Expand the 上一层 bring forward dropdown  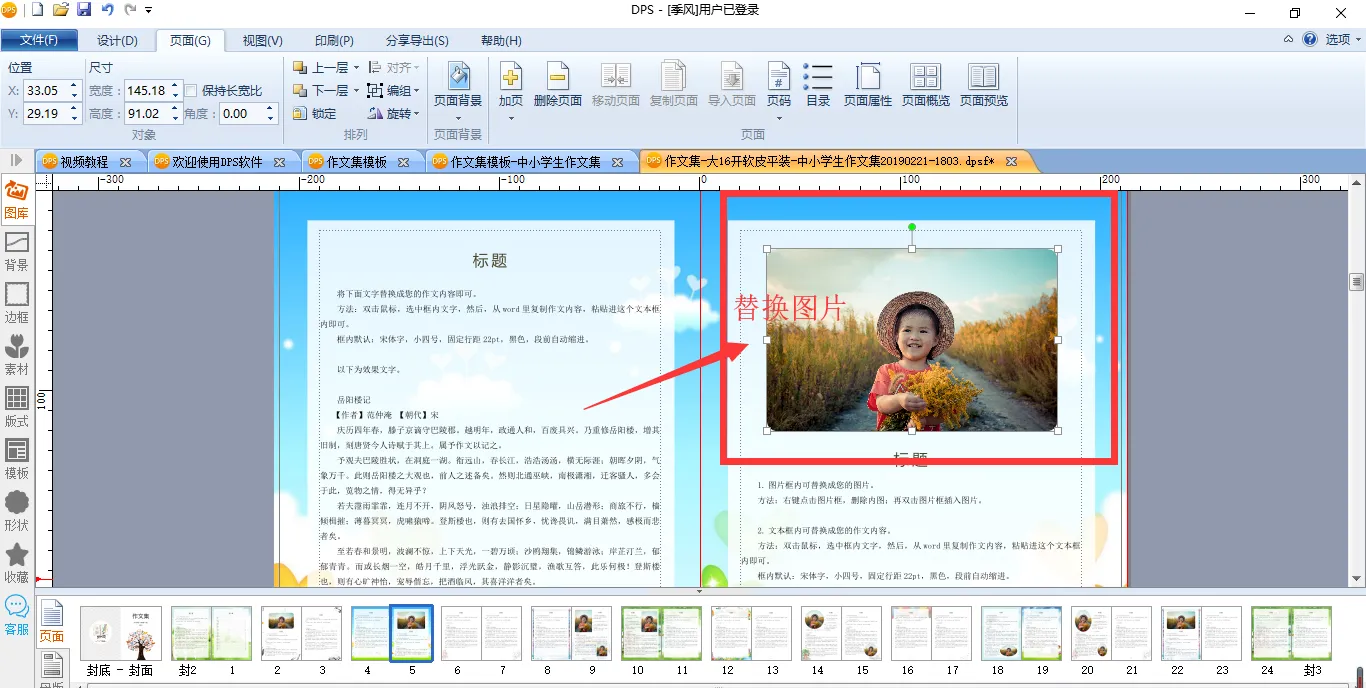355,68
